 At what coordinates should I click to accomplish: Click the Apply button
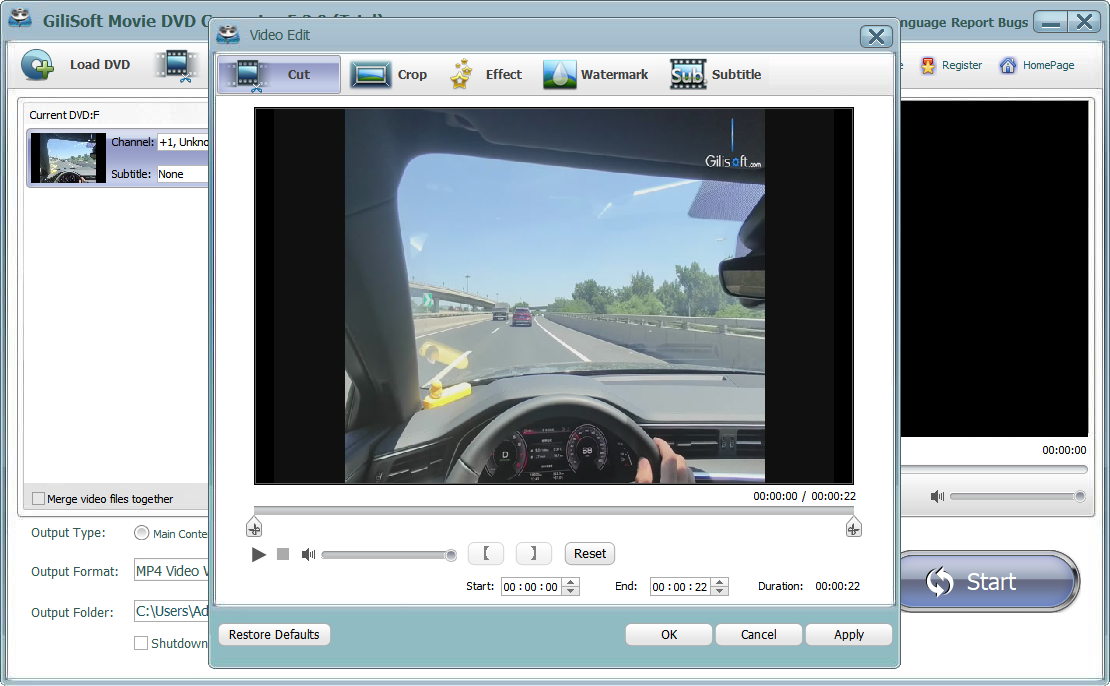coord(849,634)
